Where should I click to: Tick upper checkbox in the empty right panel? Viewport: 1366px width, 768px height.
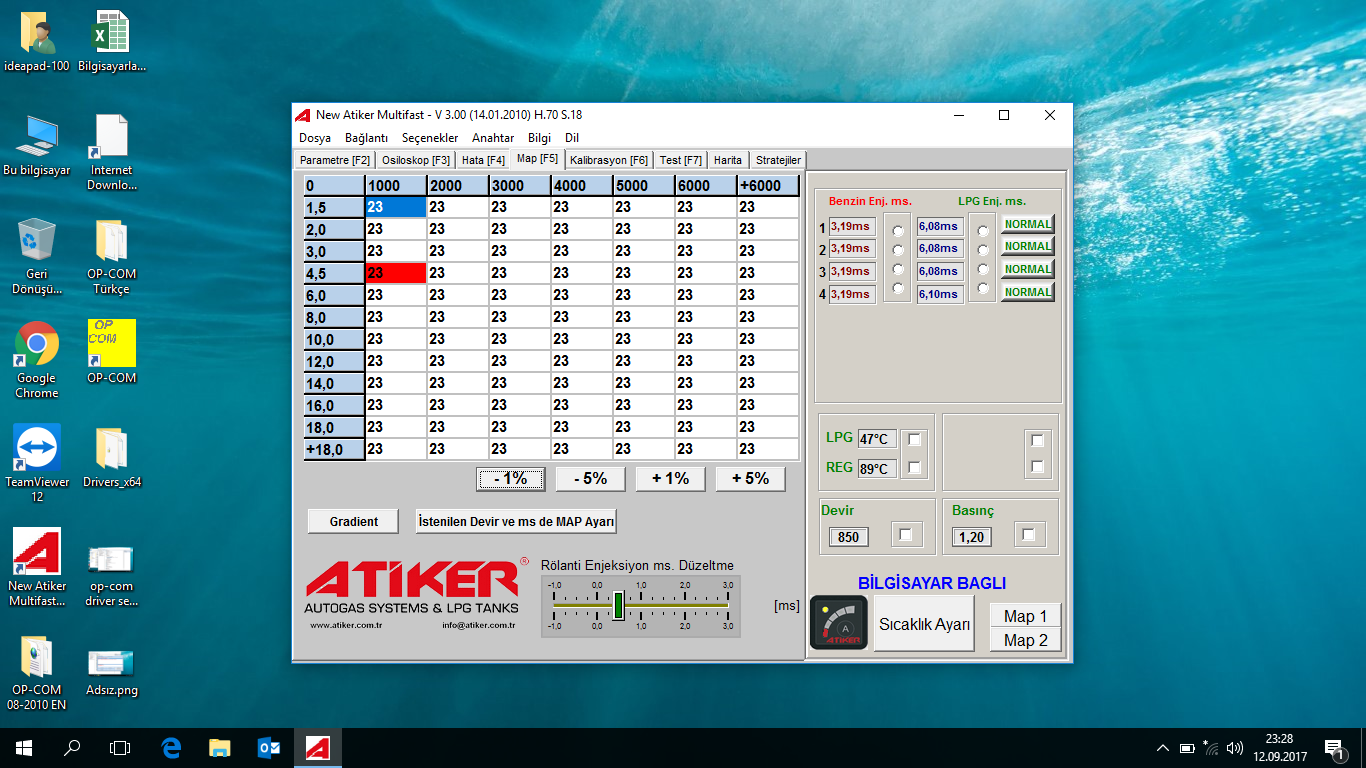(x=1037, y=440)
